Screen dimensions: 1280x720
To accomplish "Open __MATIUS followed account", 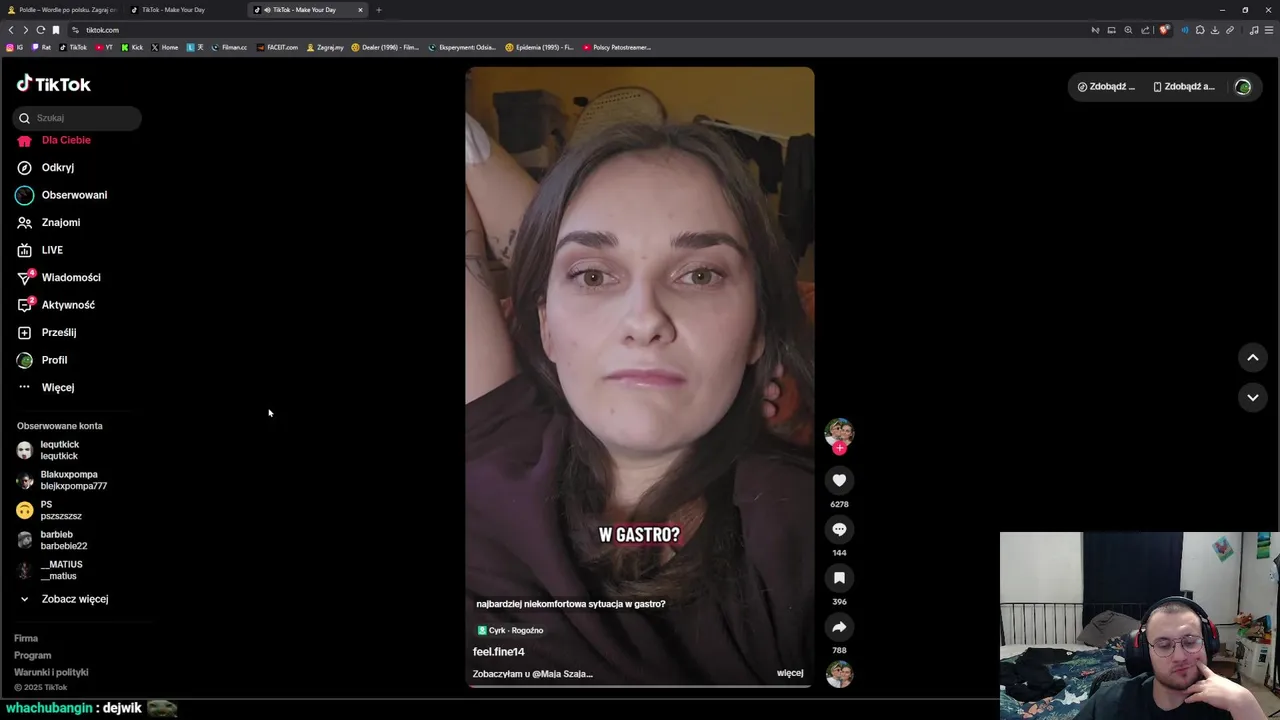I will coord(50,570).
